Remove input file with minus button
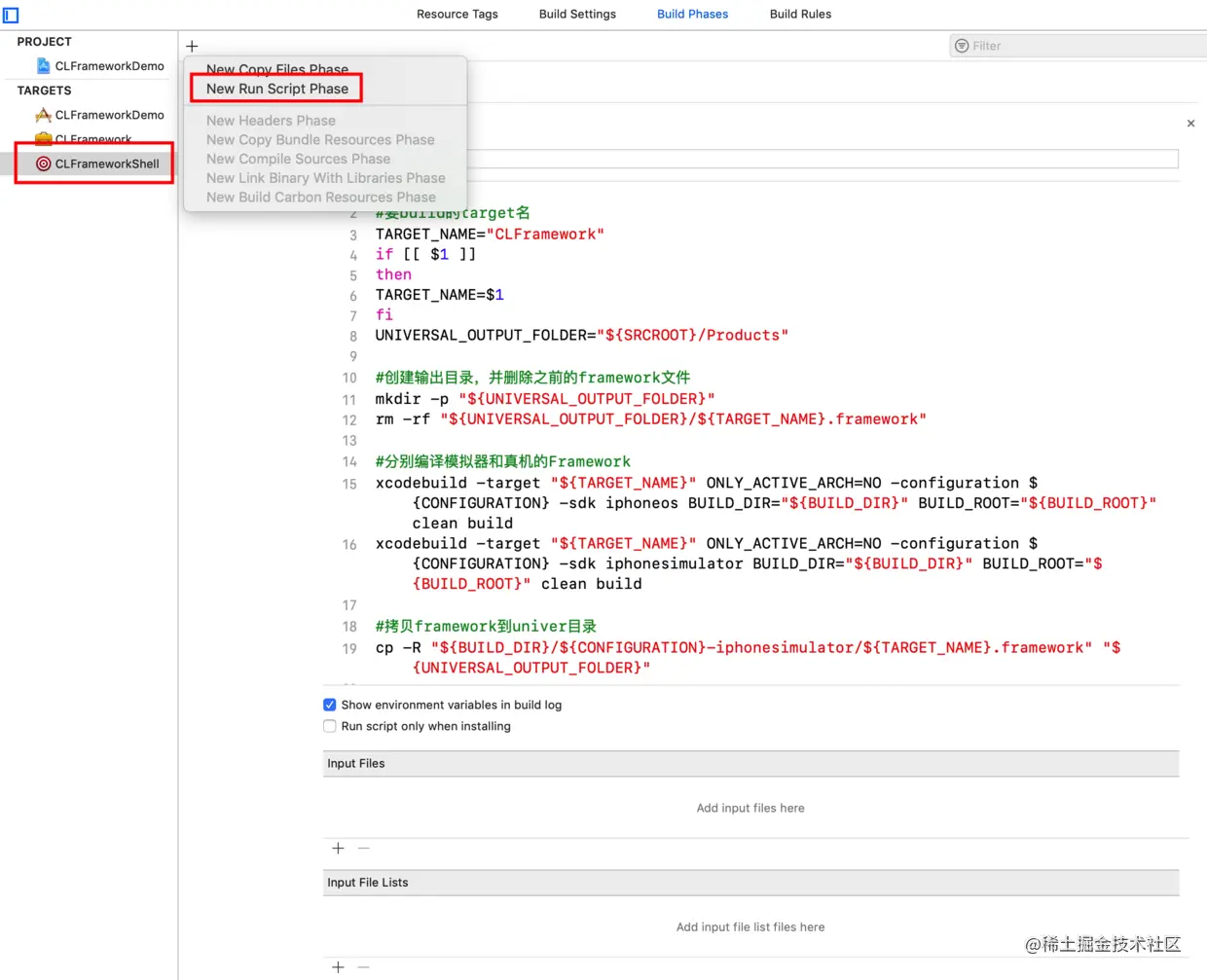1207x980 pixels. pos(364,849)
